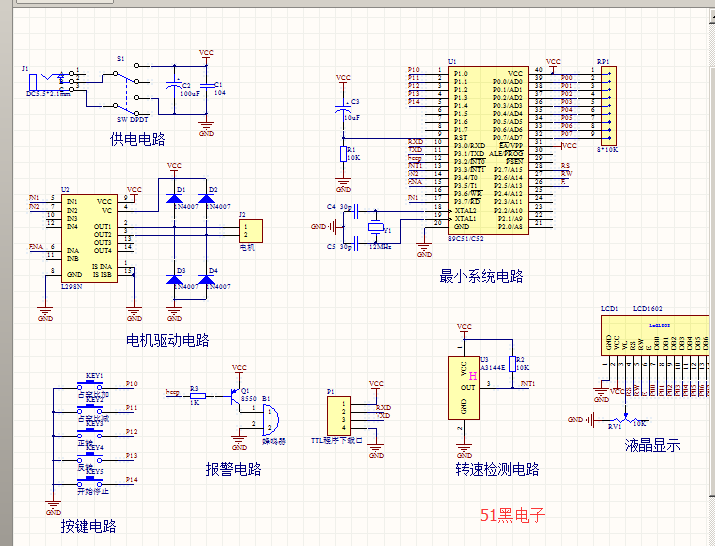Click the '8*10K' label below RP1
The height and width of the screenshot is (546, 715).
tap(607, 150)
